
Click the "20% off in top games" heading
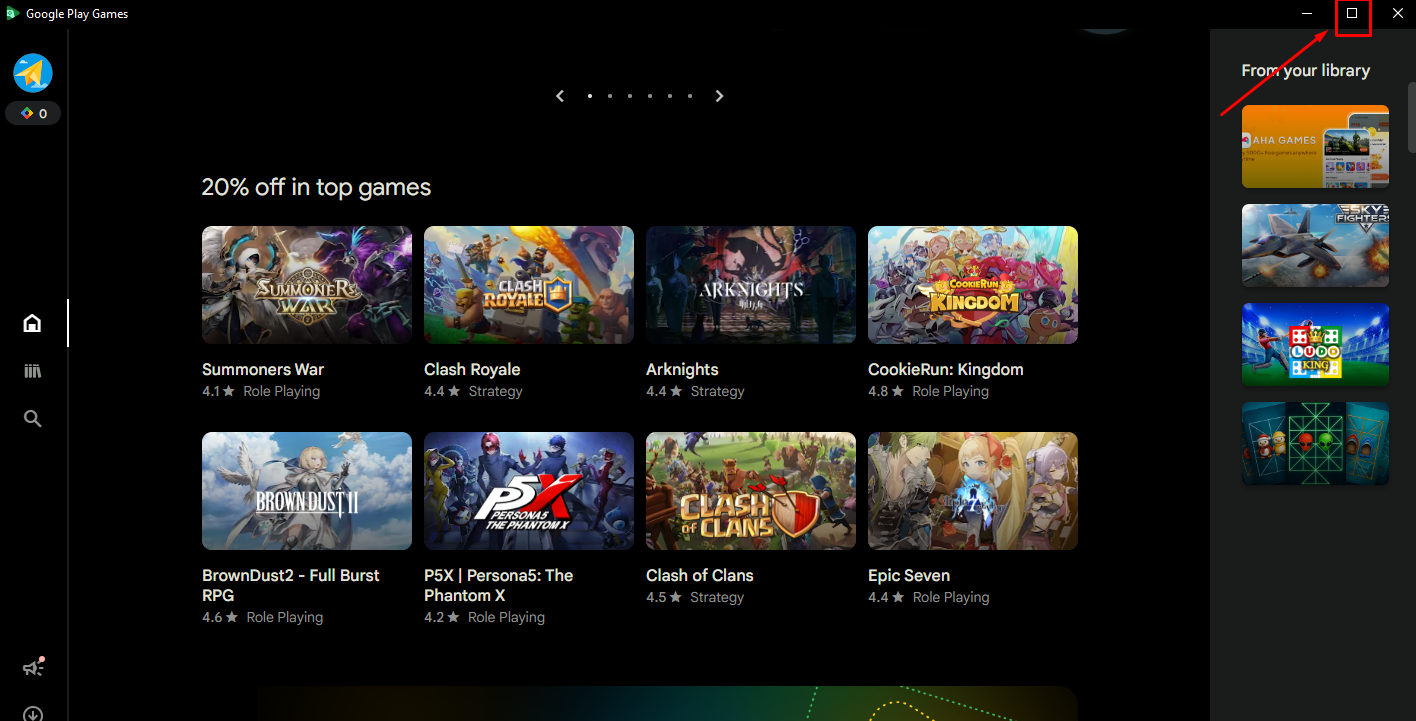[x=316, y=187]
